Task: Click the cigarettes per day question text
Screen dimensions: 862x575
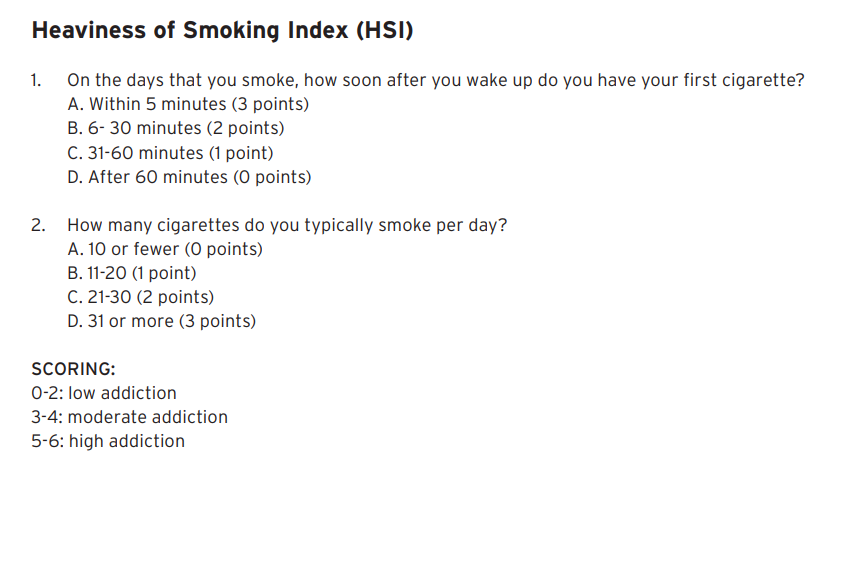Action: click(287, 225)
